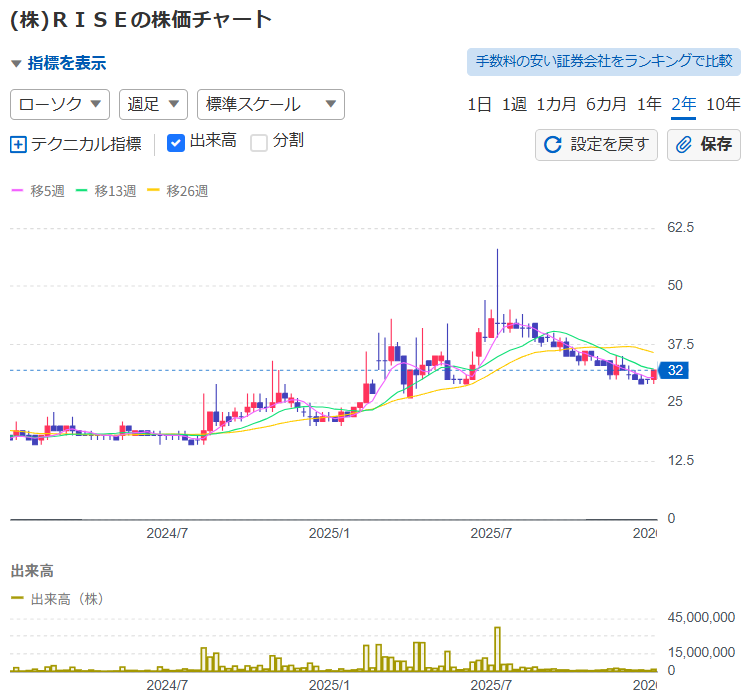Image resolution: width=742 pixels, height=696 pixels.
Task: Switch to the 1日 time range
Action: coord(479,104)
